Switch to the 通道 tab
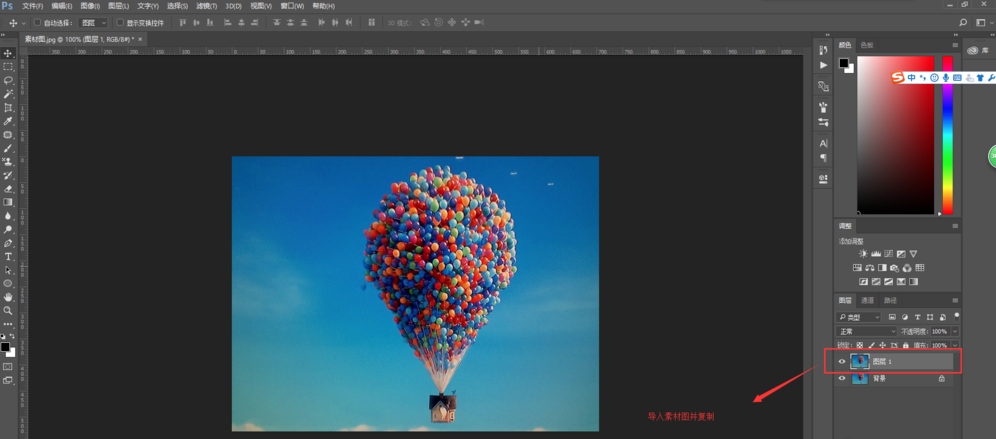The width and height of the screenshot is (996, 439). (867, 300)
